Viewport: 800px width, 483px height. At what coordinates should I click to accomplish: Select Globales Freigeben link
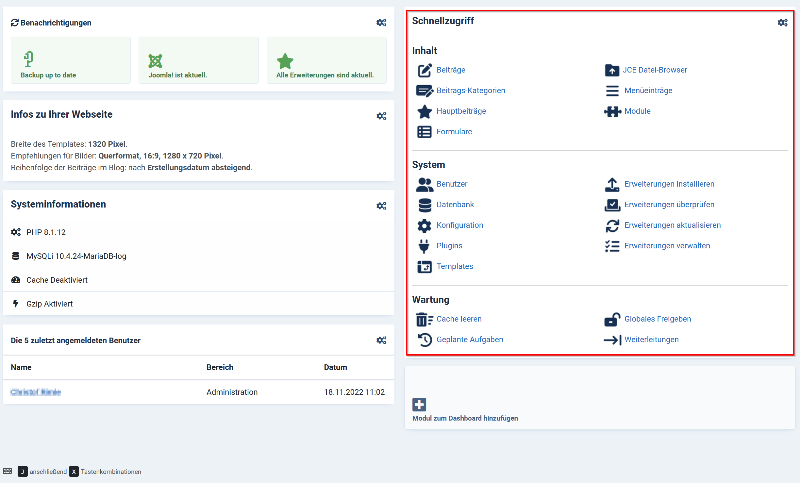point(658,319)
